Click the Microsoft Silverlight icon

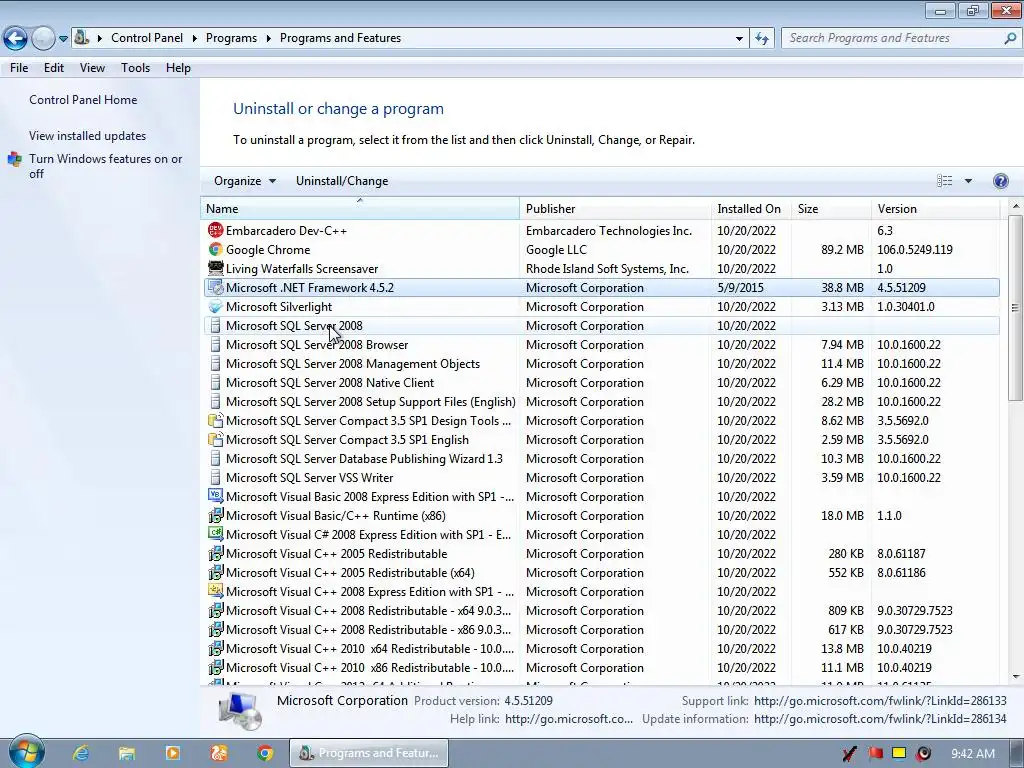[215, 306]
